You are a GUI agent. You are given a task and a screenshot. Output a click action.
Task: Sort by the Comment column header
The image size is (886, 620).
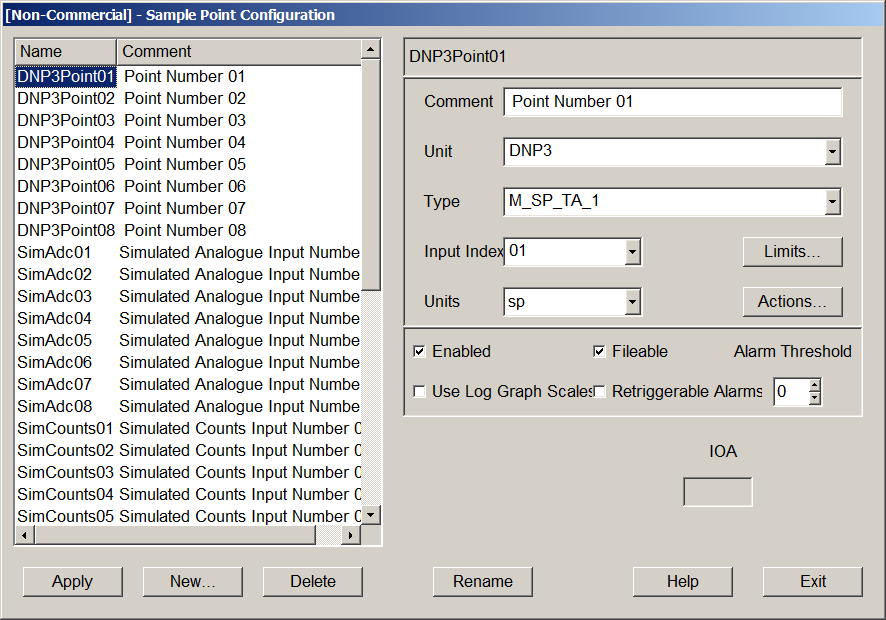tap(239, 51)
